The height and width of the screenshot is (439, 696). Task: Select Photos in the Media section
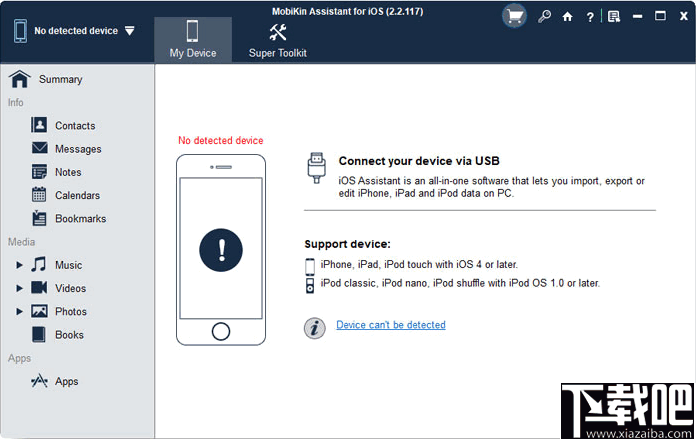tap(71, 312)
